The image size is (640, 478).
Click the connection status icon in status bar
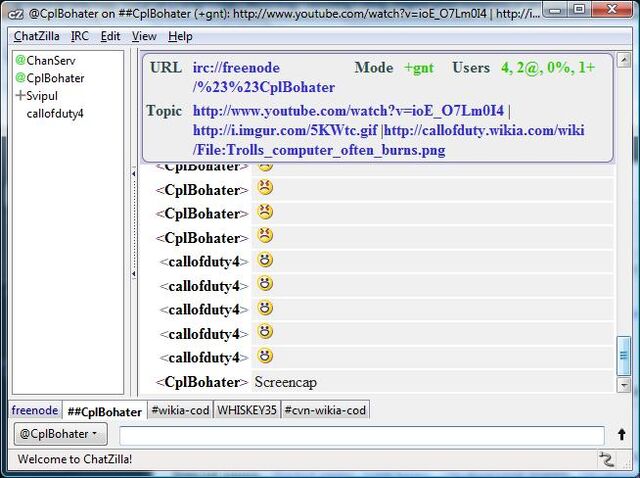607,460
